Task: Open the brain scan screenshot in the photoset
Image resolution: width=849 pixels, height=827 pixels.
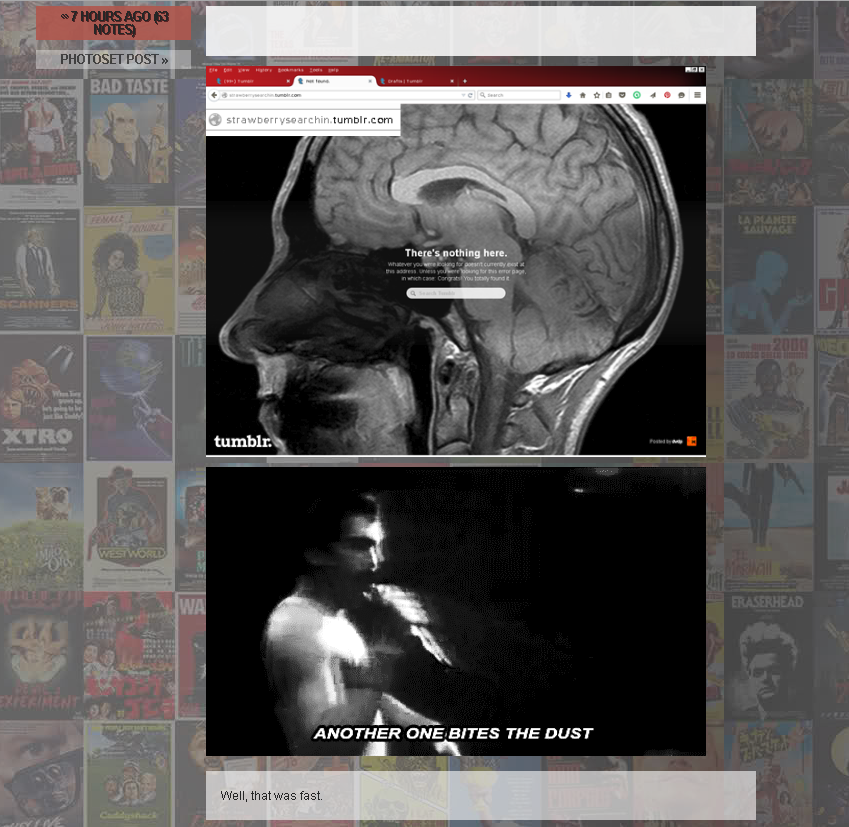Action: (x=455, y=261)
